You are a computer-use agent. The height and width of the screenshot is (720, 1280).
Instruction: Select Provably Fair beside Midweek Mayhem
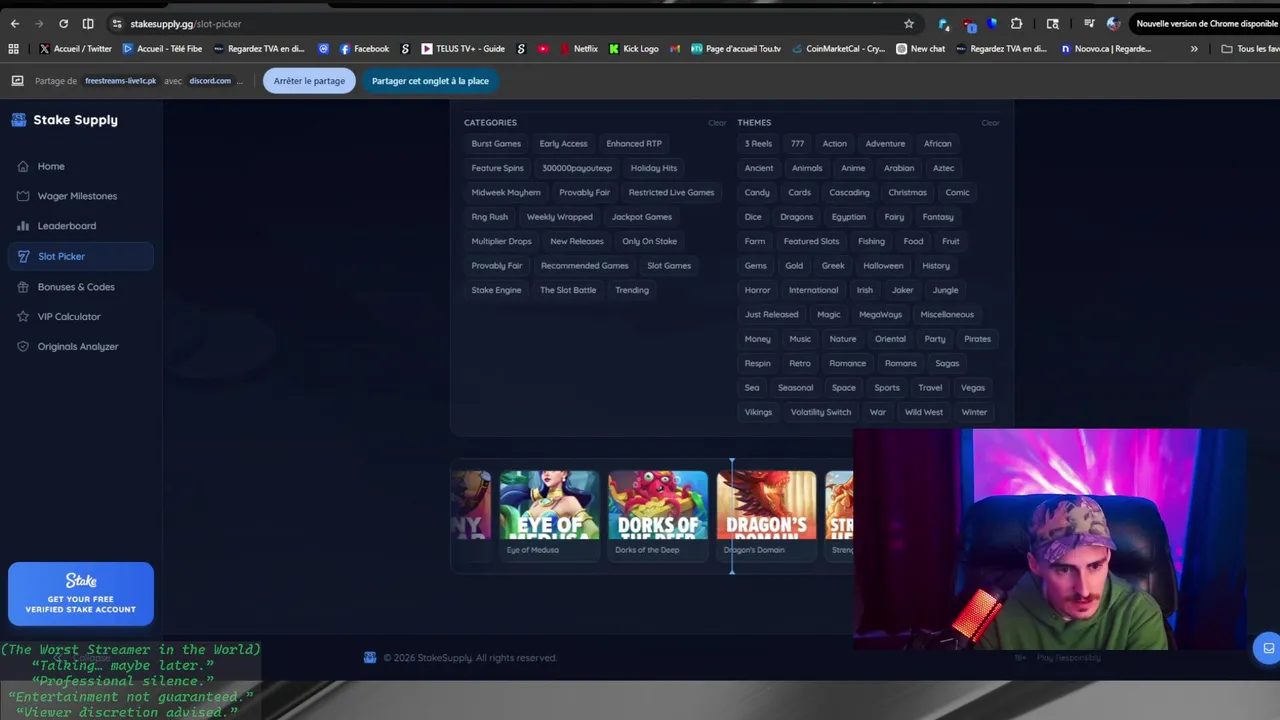[584, 192]
